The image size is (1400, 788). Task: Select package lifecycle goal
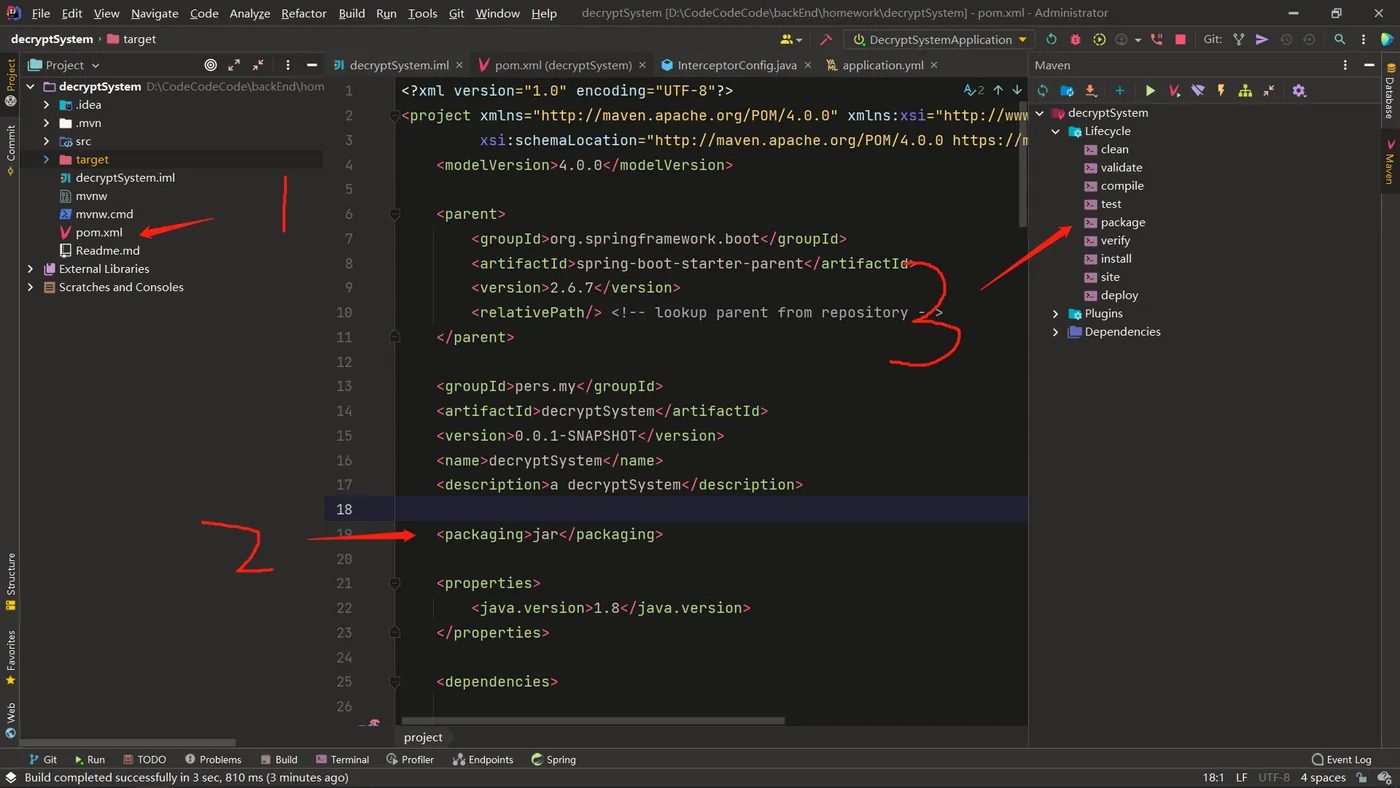point(1123,222)
